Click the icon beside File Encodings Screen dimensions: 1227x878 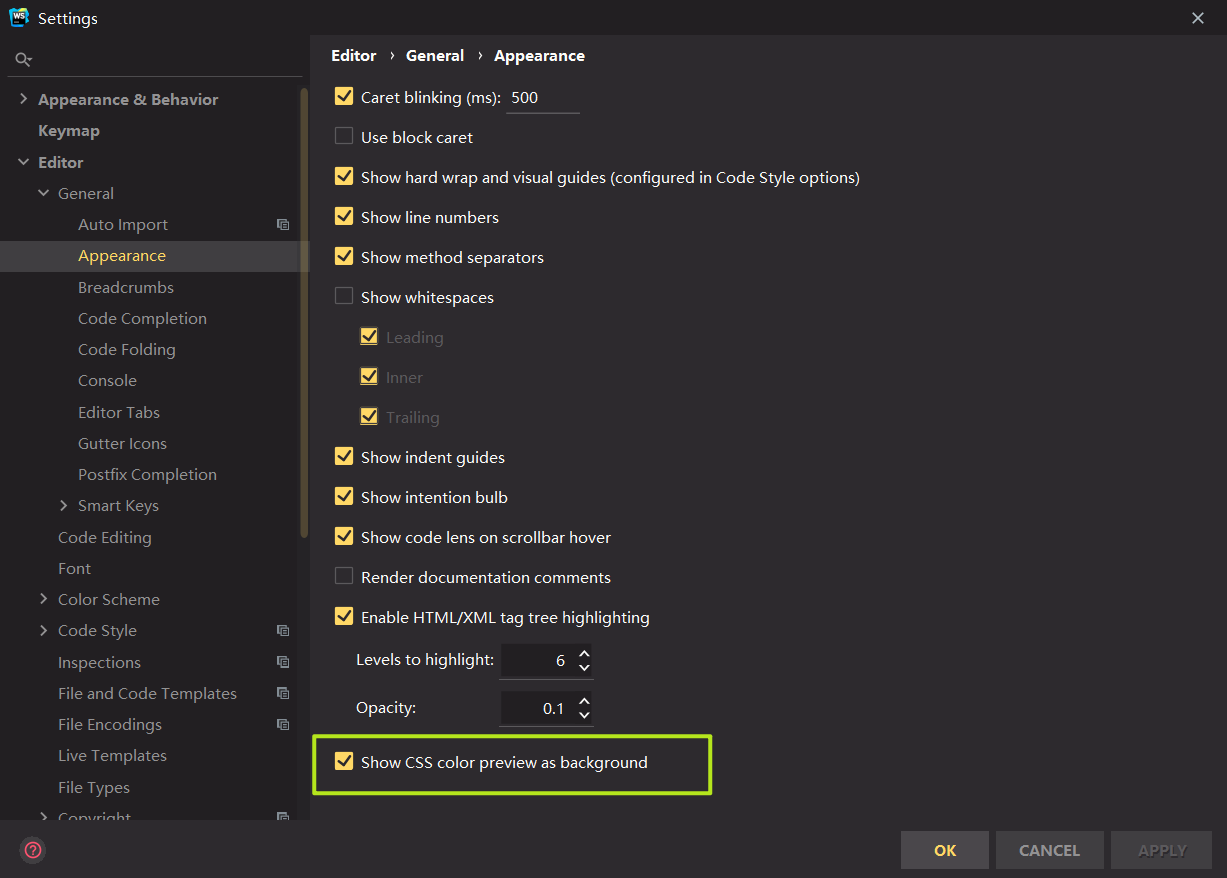pos(283,724)
